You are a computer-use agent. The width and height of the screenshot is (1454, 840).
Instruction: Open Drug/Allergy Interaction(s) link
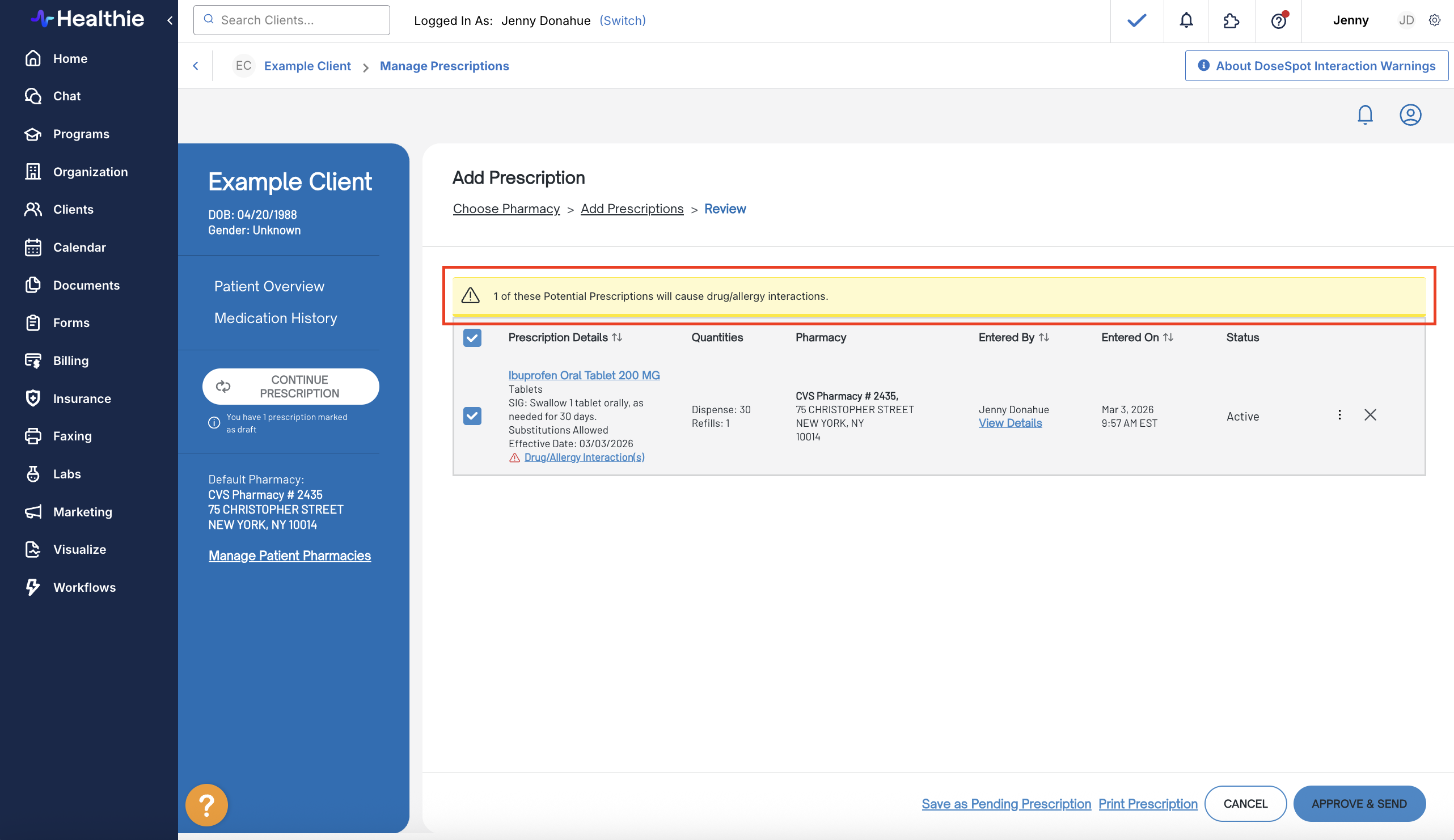tap(584, 457)
